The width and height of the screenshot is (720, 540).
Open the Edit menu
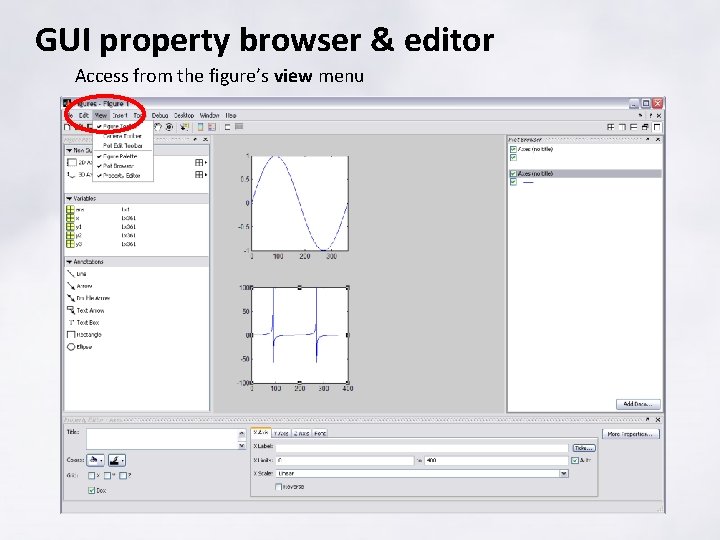coord(84,116)
